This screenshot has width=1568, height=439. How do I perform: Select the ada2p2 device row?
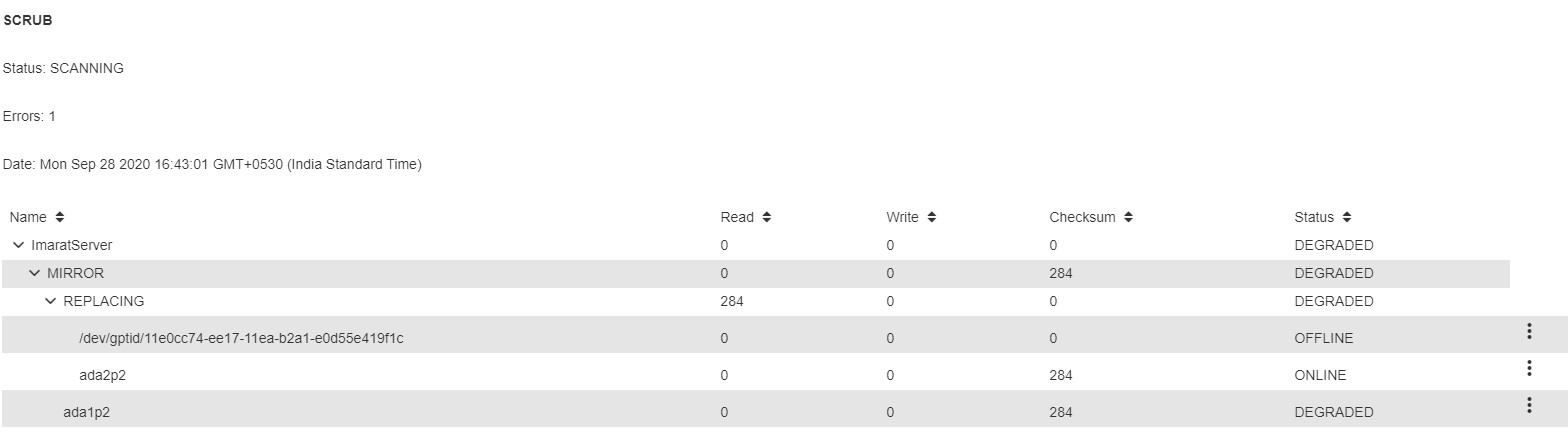pos(101,375)
